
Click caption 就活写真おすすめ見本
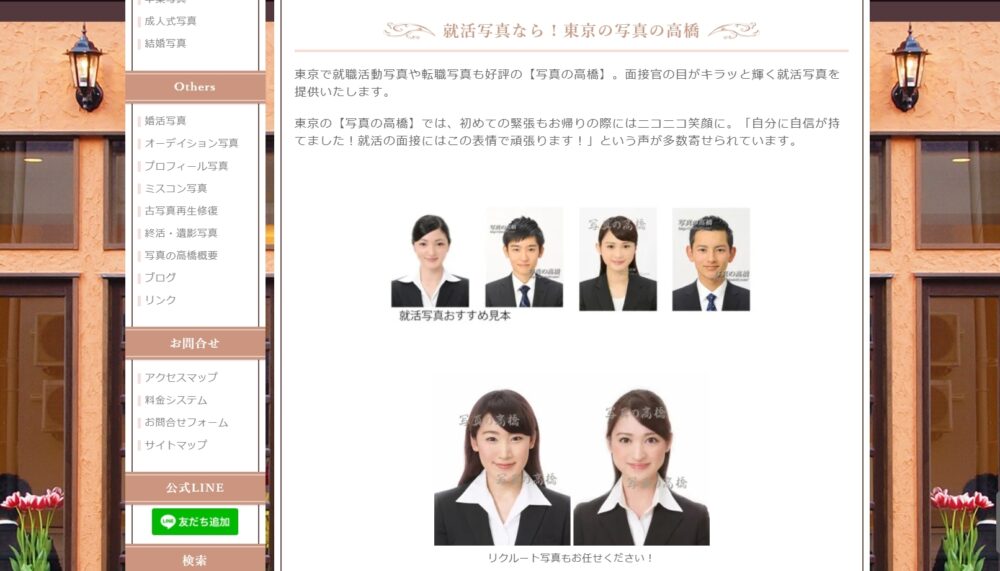(x=455, y=316)
